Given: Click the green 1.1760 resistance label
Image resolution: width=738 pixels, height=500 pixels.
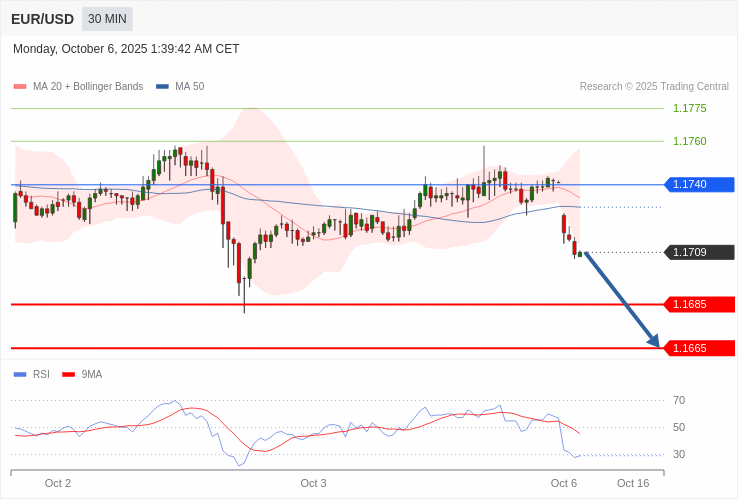Looking at the screenshot, I should point(689,141).
